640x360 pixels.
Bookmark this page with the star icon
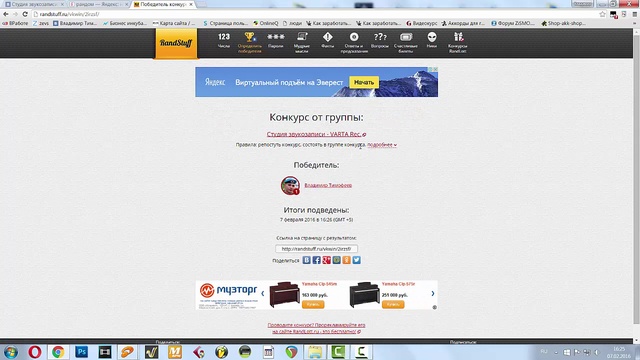[602, 14]
